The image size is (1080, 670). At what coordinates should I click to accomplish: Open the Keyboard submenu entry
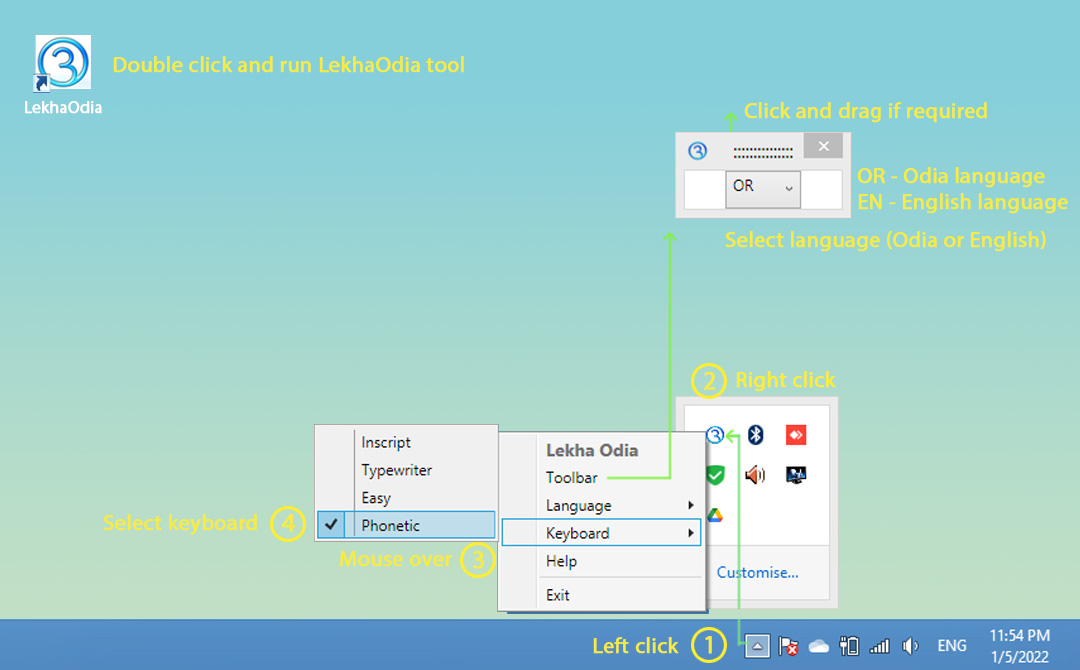[x=601, y=533]
